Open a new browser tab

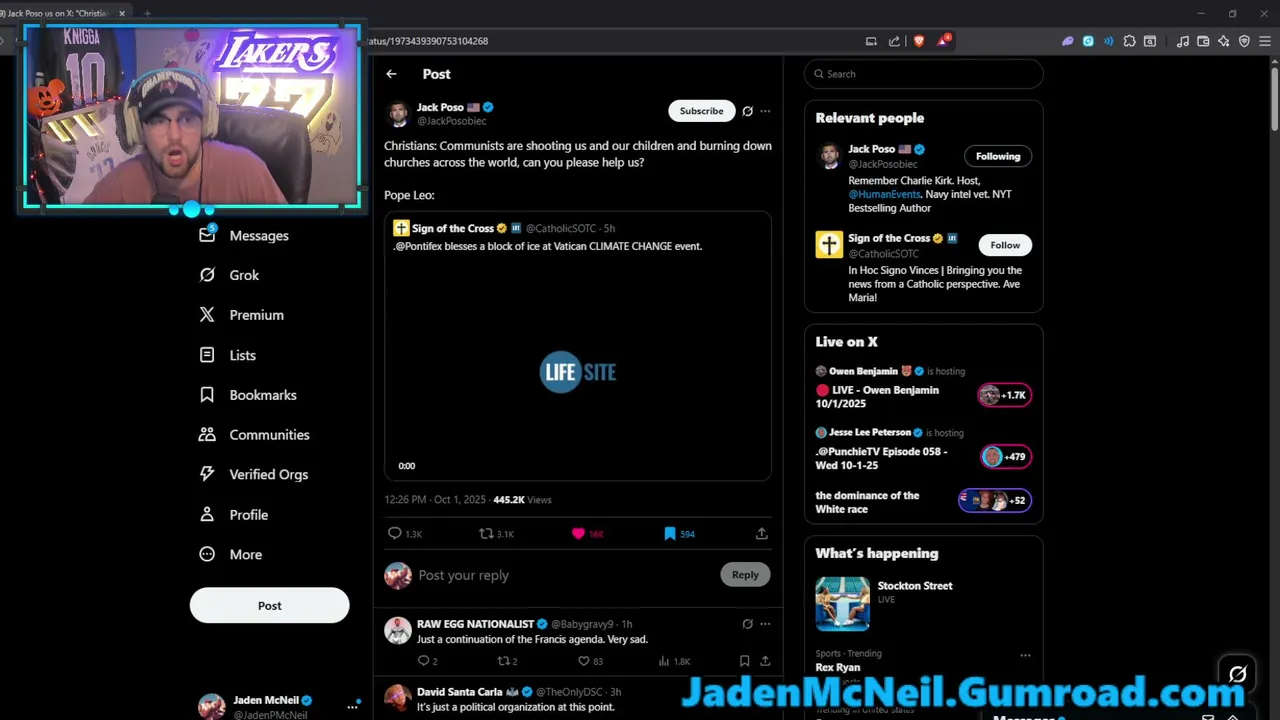(147, 13)
